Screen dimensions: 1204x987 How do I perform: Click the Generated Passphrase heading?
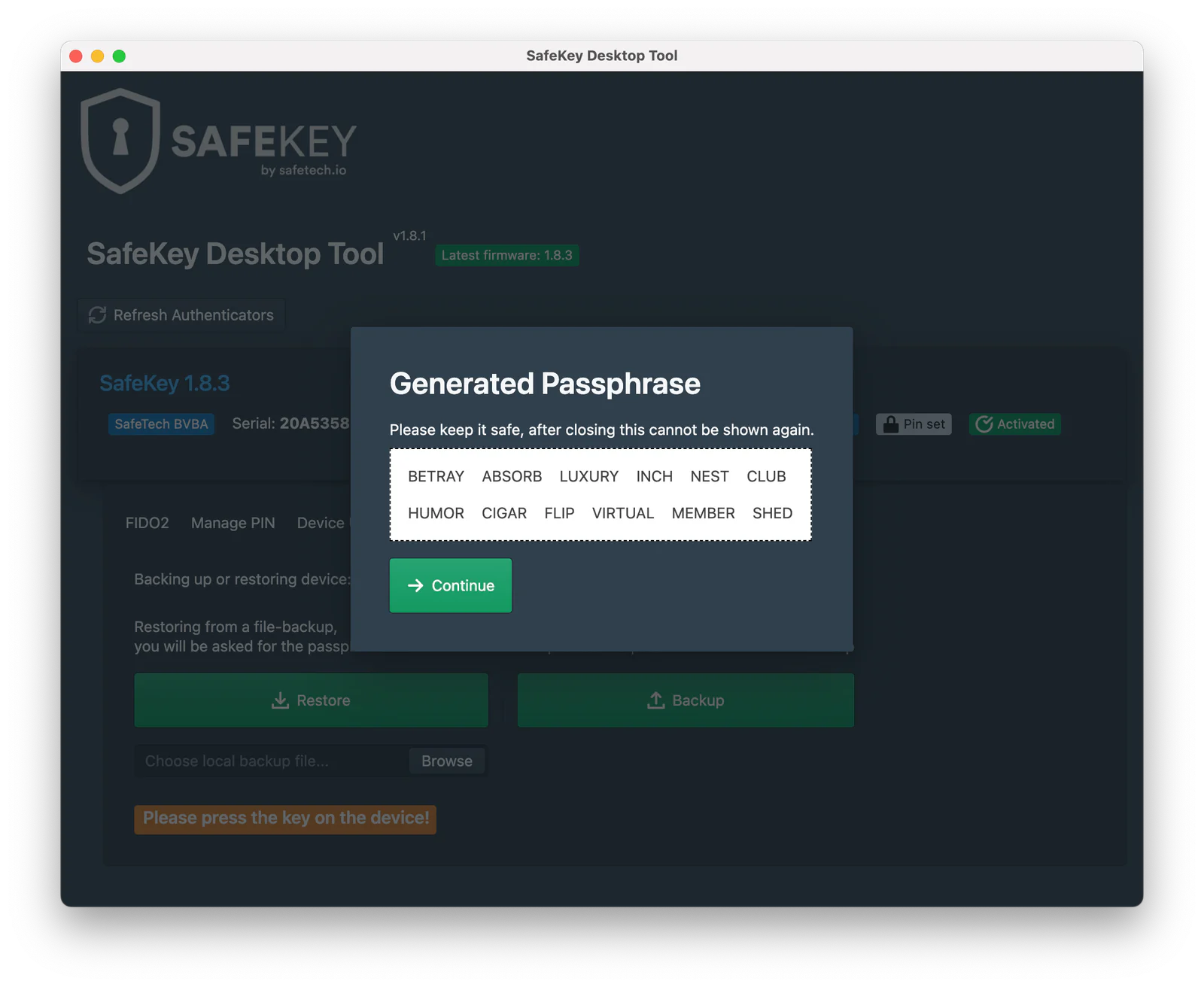(545, 384)
